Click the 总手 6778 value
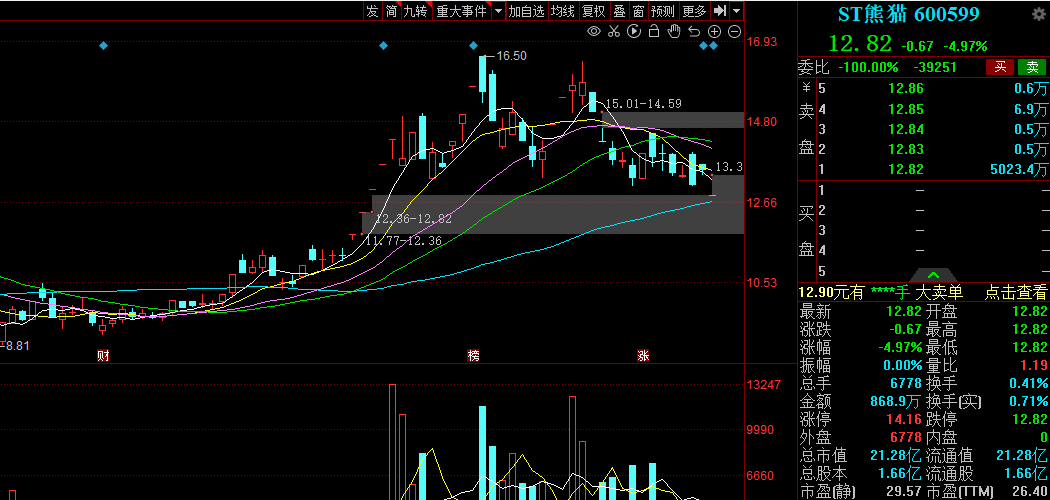This screenshot has height=500, width=1050. 907,384
